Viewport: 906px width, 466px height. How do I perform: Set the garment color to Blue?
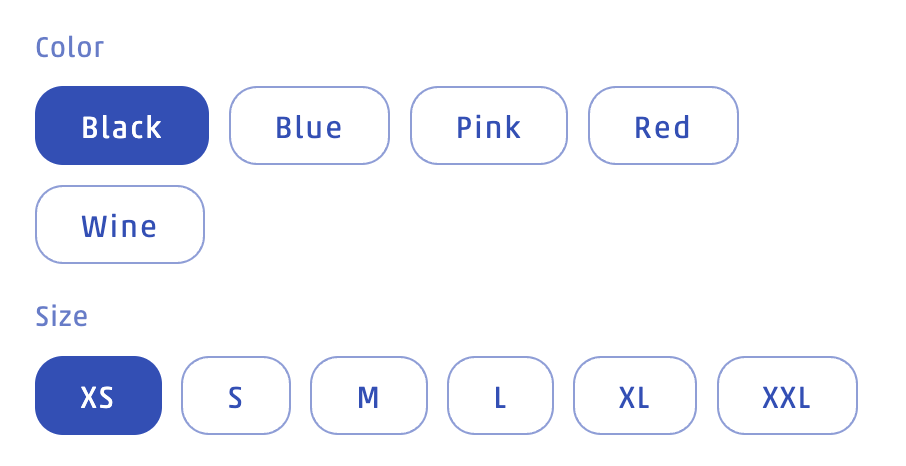coord(309,126)
